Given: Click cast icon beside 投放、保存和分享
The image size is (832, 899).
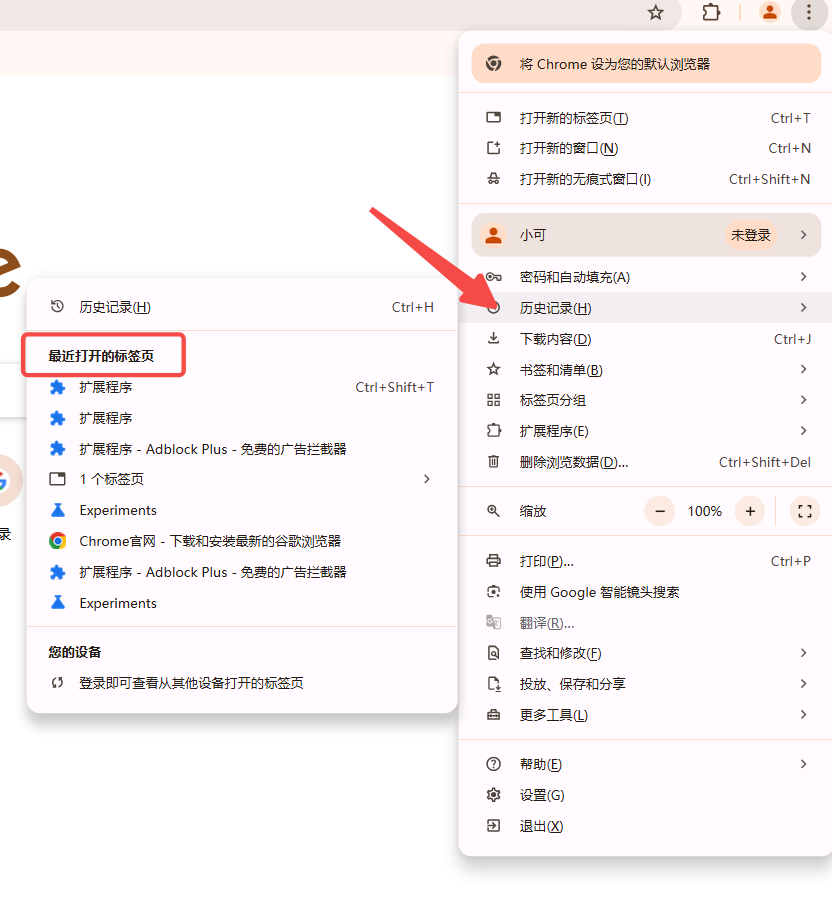Looking at the screenshot, I should (x=493, y=684).
